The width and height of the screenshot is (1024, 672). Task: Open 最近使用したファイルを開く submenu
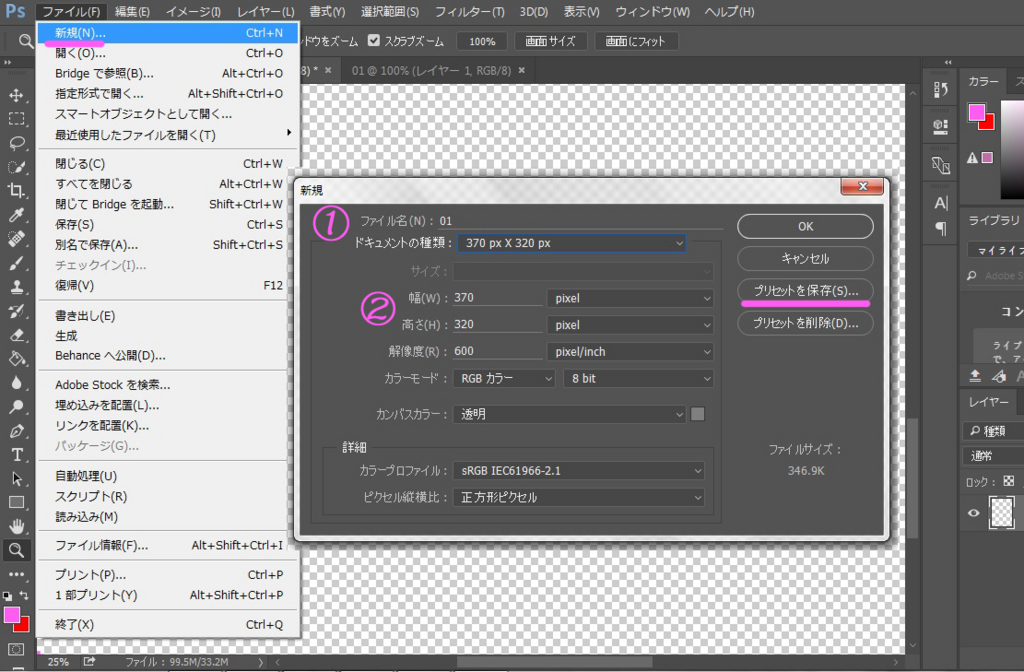click(168, 135)
